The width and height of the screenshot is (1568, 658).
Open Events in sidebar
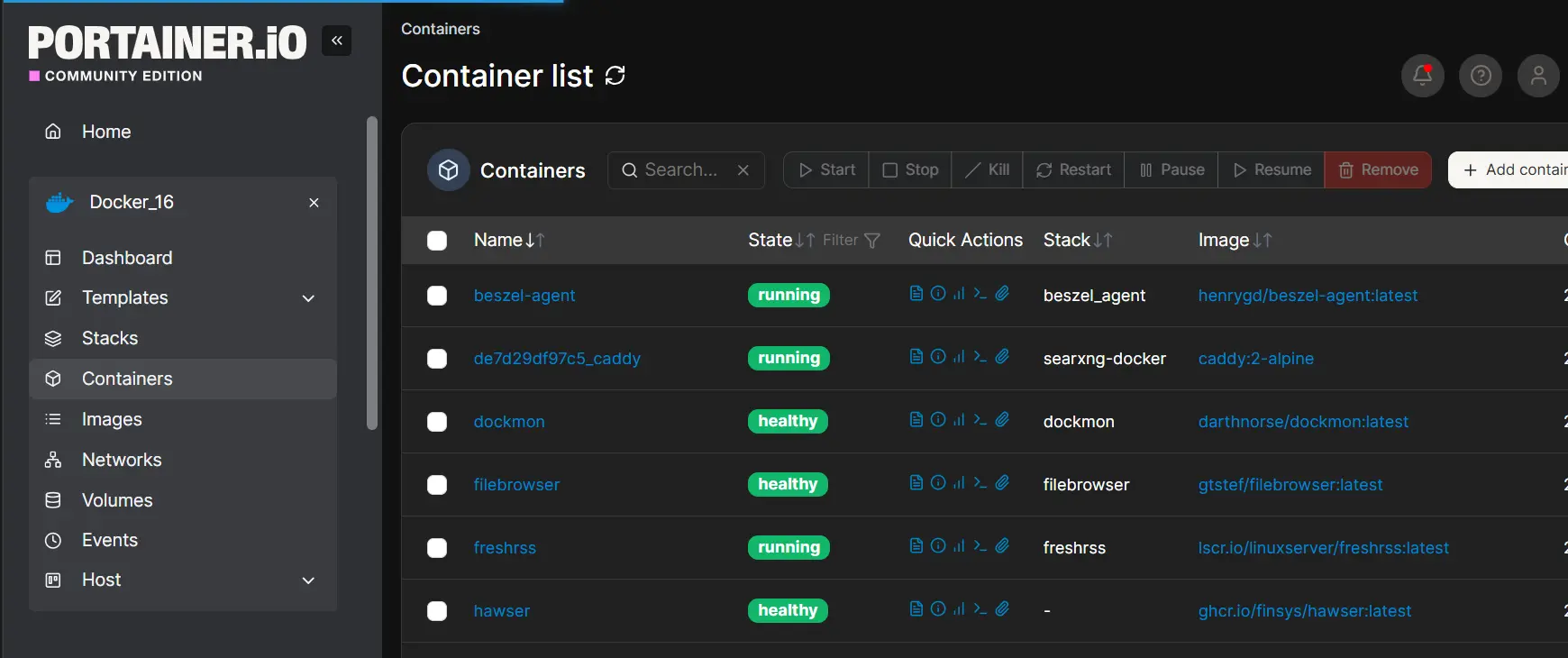tap(183, 540)
